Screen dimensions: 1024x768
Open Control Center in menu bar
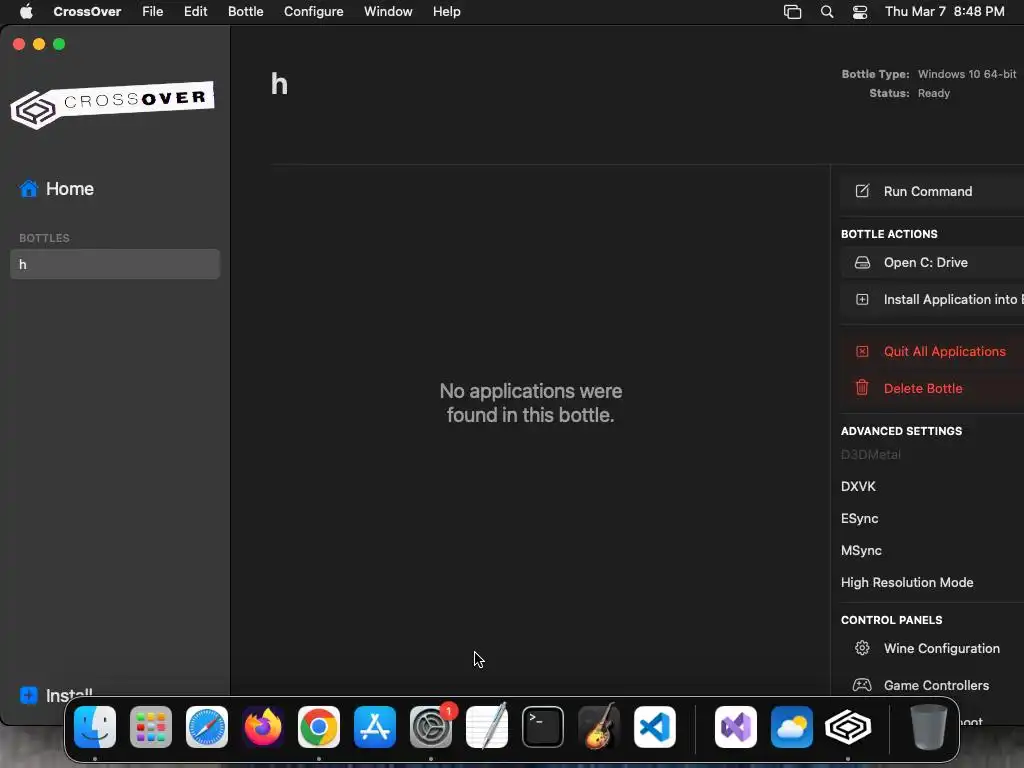tap(860, 12)
